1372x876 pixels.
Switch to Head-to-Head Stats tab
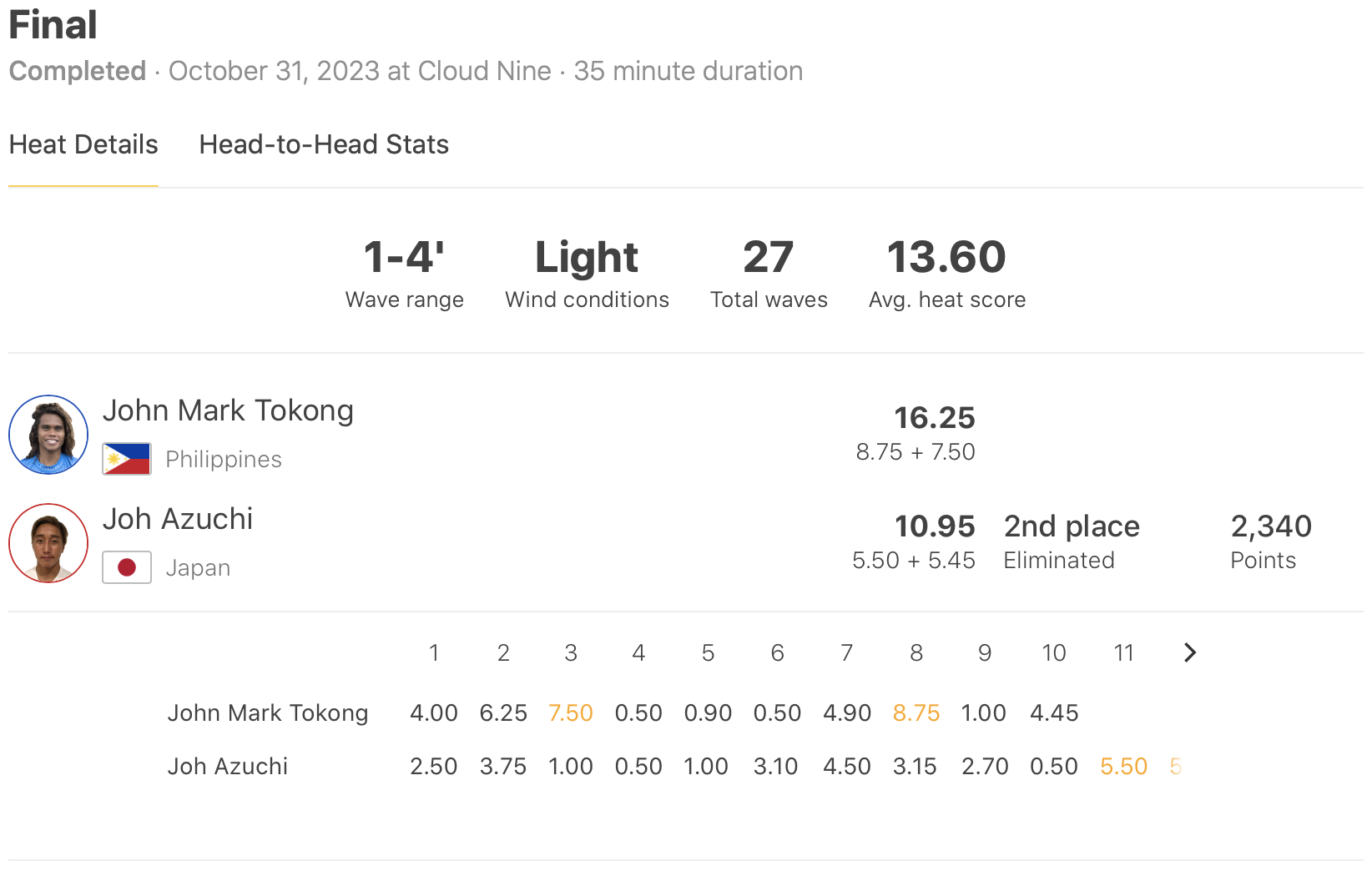[324, 144]
